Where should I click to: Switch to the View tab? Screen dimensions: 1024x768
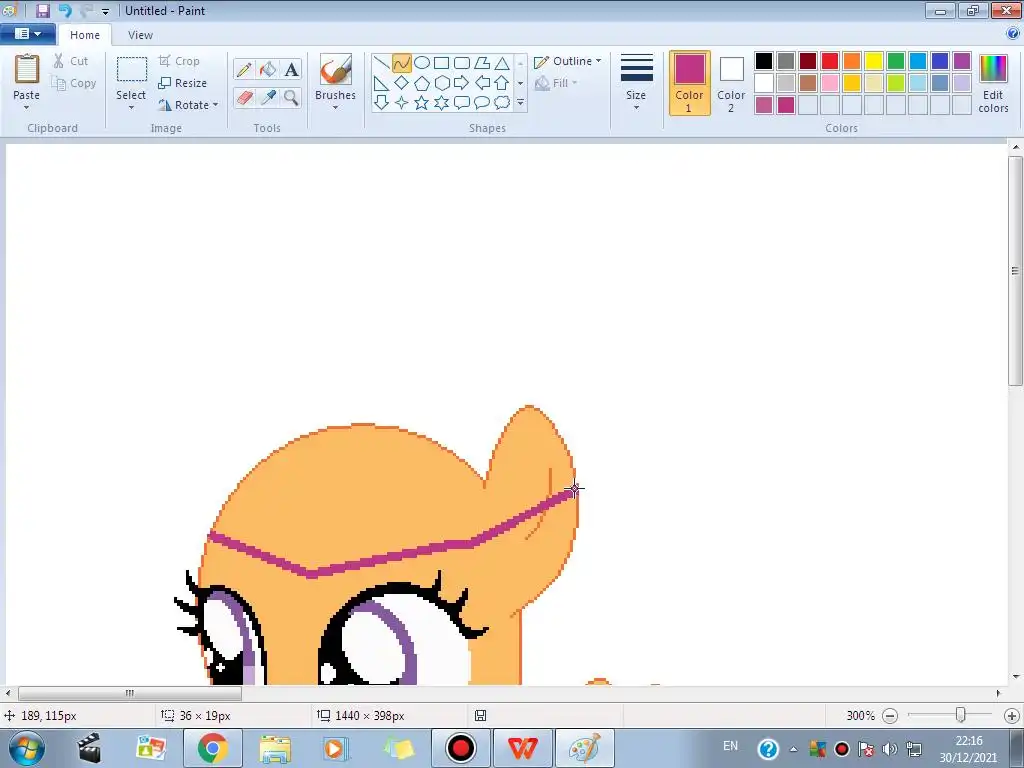tap(140, 35)
